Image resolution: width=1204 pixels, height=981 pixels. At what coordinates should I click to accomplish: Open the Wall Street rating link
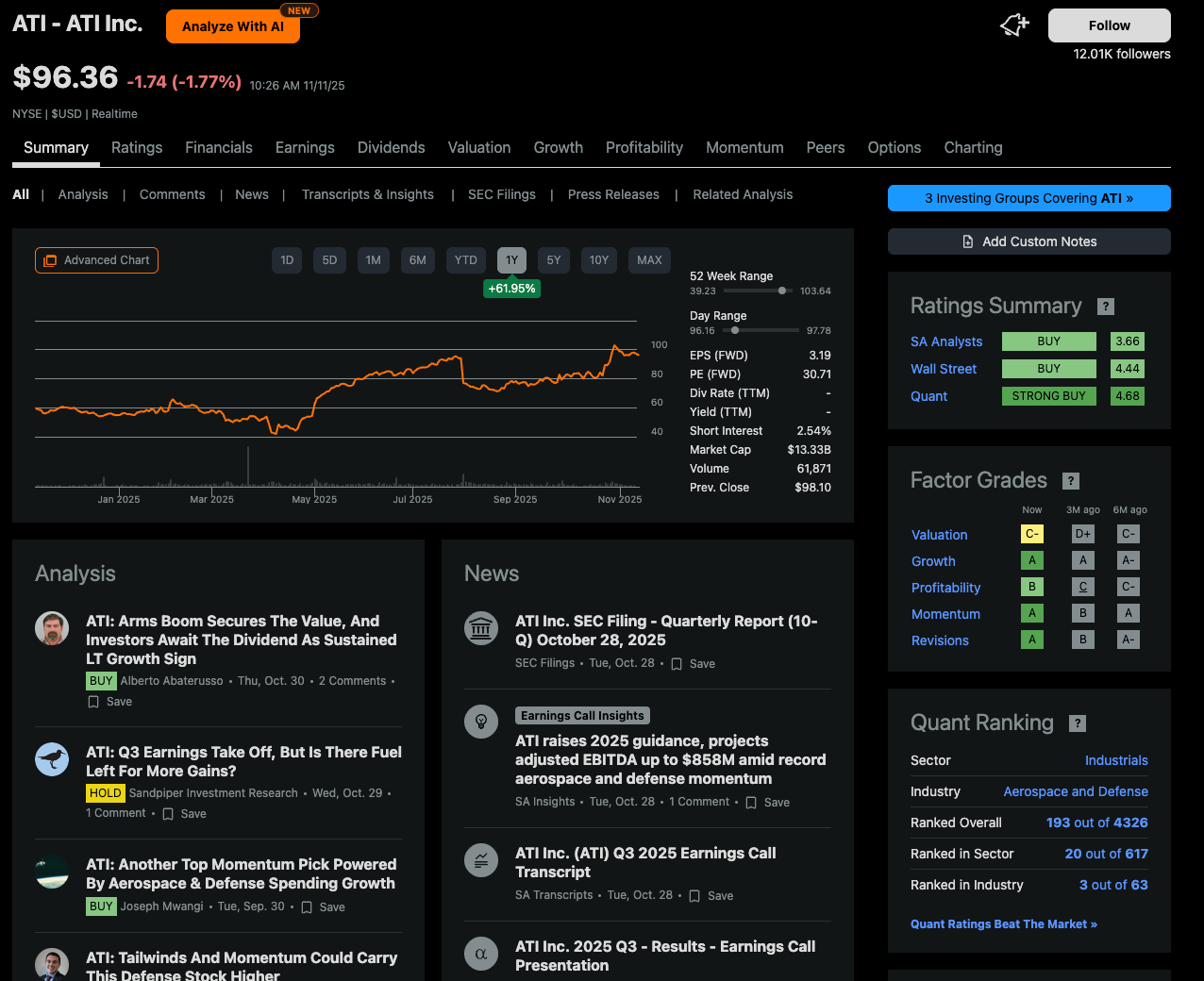click(x=944, y=369)
